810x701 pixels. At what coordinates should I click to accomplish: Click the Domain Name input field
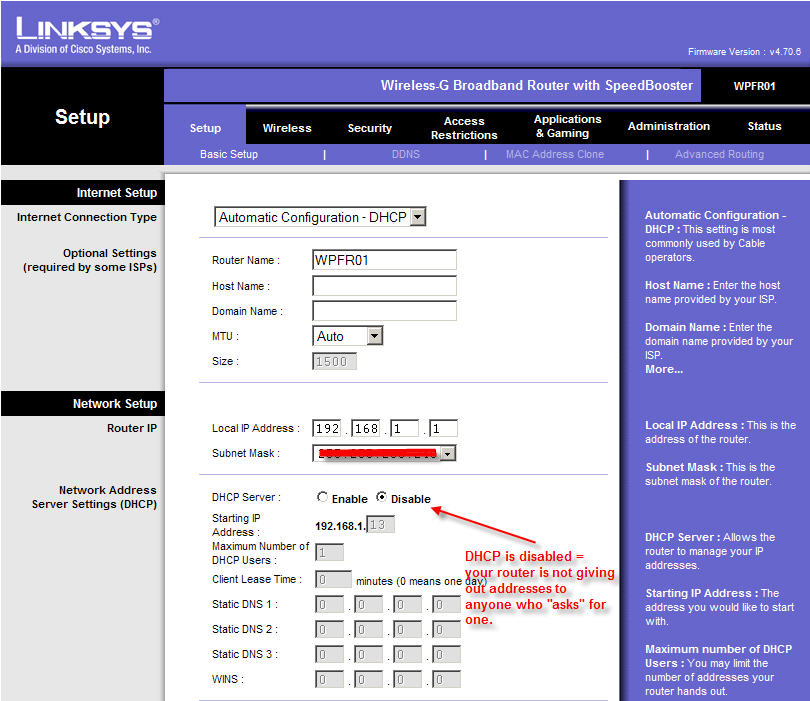pyautogui.click(x=384, y=311)
